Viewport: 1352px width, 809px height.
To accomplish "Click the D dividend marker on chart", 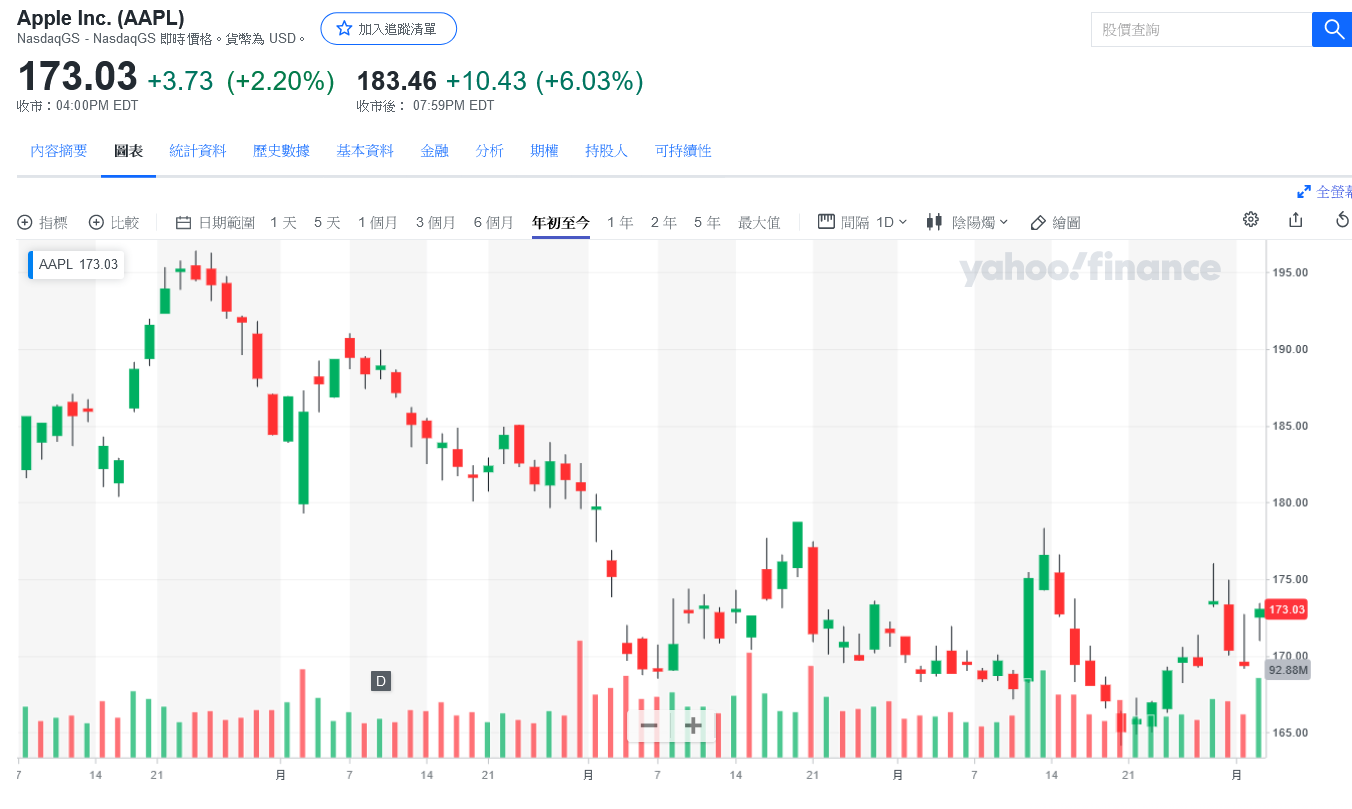I will (x=380, y=681).
